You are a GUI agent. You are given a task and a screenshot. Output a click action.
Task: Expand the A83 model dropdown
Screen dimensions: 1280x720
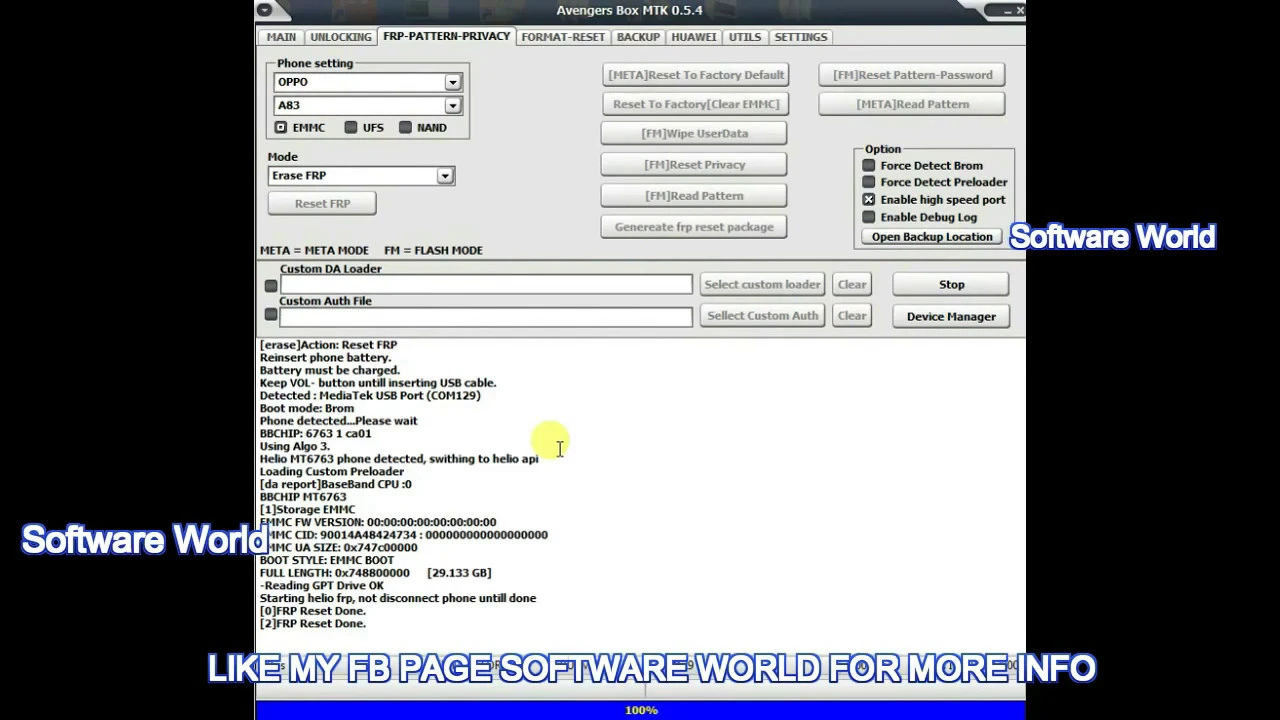coord(453,105)
